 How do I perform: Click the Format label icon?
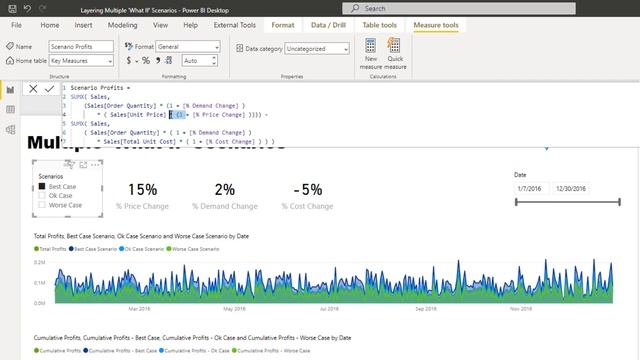pyautogui.click(x=129, y=46)
